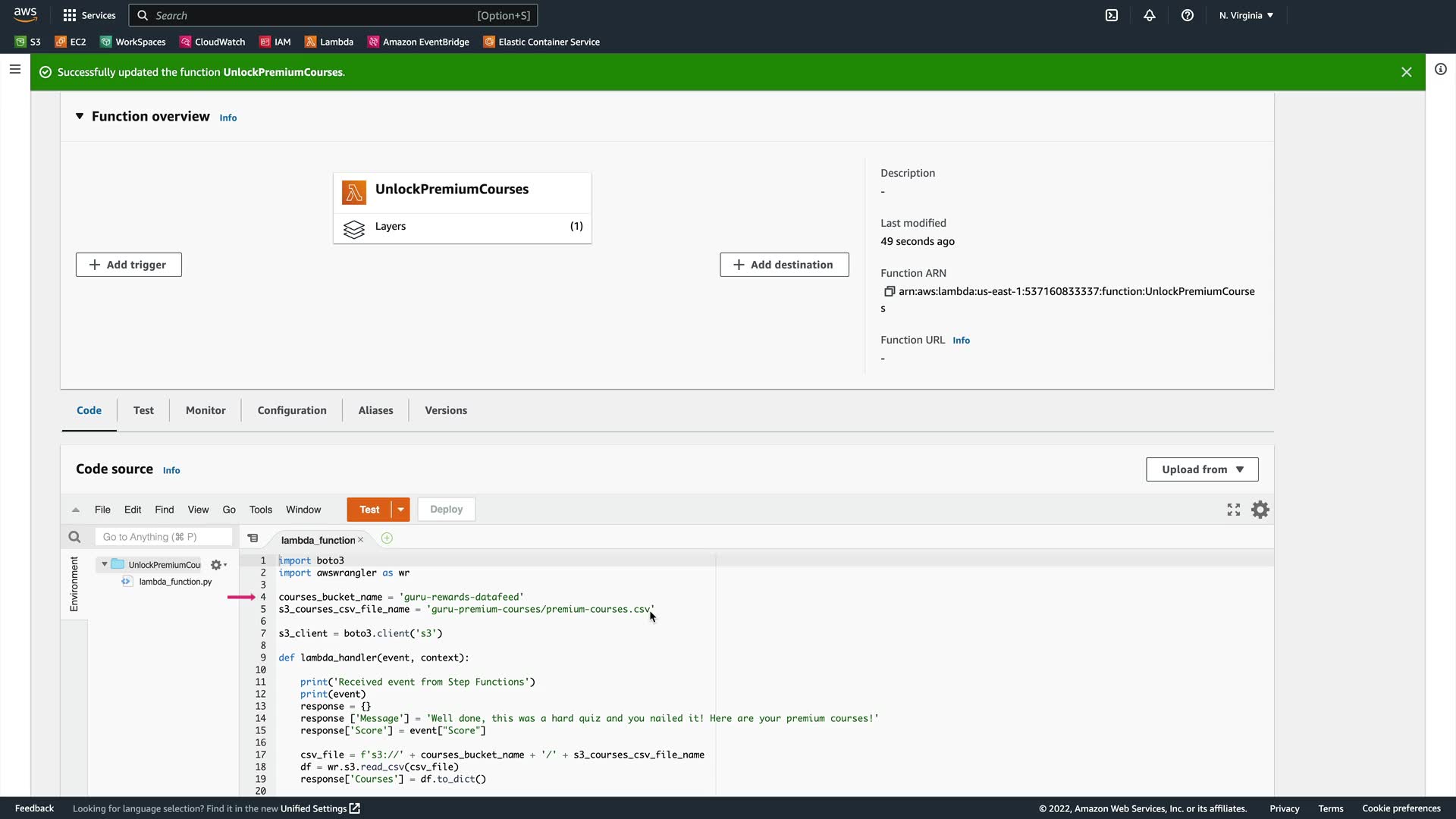Click the notifications bell icon

(1150, 15)
